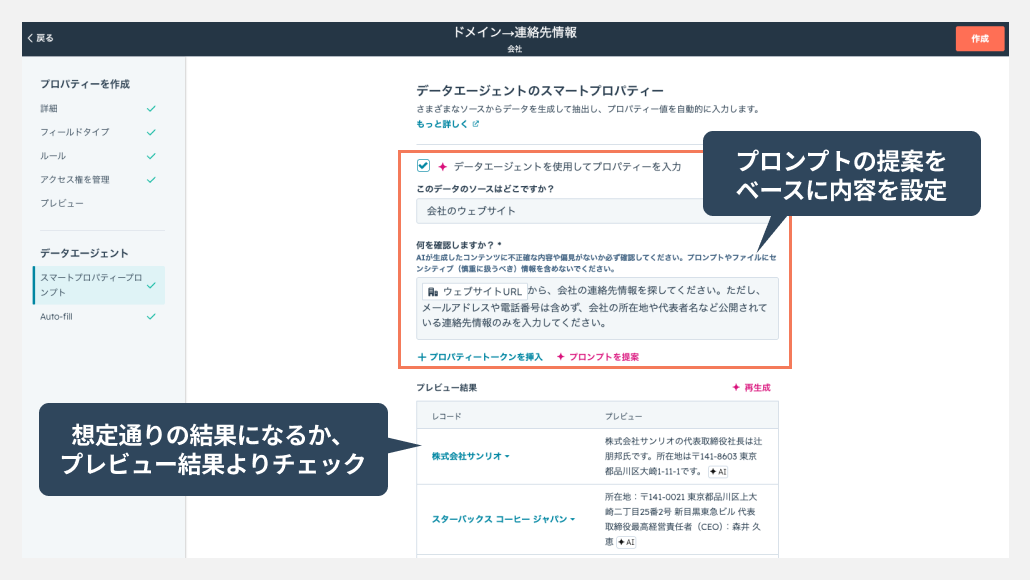Open the 会社のウェブサイト source dropdown
This screenshot has width=1030, height=580.
click(560, 211)
